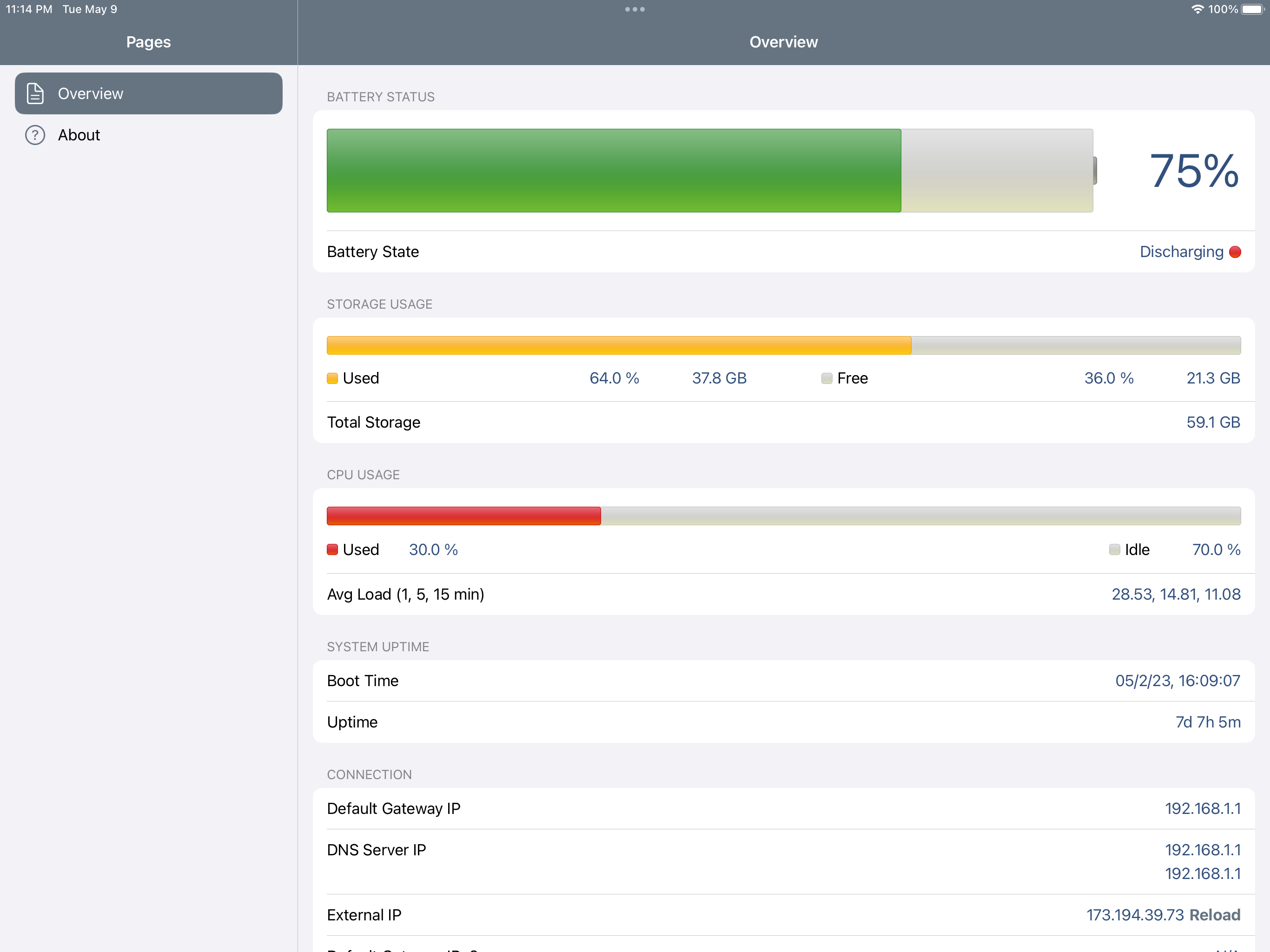This screenshot has width=1270, height=952.
Task: Click the yellow Used storage legend square
Action: click(332, 378)
